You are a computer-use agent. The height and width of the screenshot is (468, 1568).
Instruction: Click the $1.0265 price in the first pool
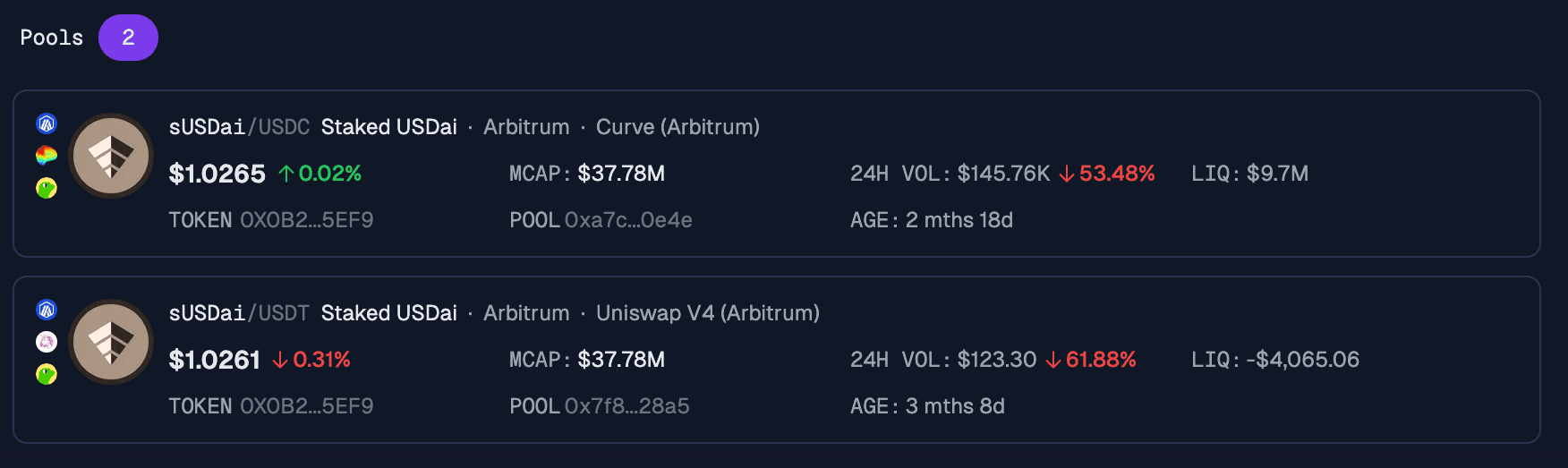(x=217, y=174)
